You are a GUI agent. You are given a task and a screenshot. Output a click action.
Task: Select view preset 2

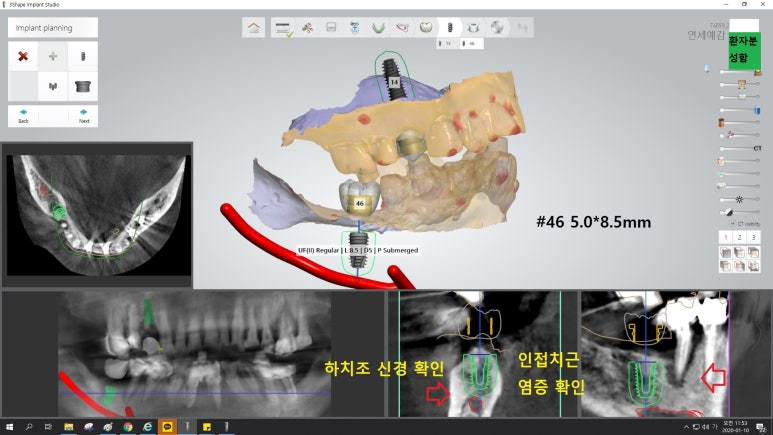click(739, 237)
